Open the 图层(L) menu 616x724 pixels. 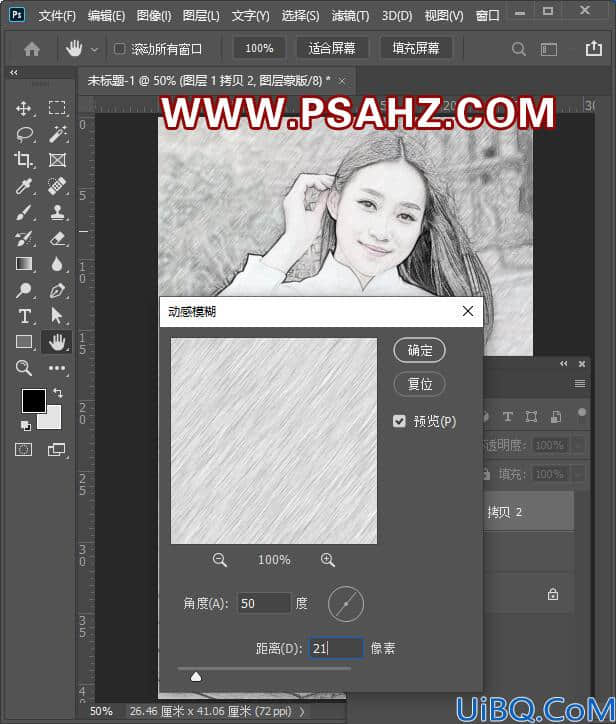pyautogui.click(x=201, y=16)
